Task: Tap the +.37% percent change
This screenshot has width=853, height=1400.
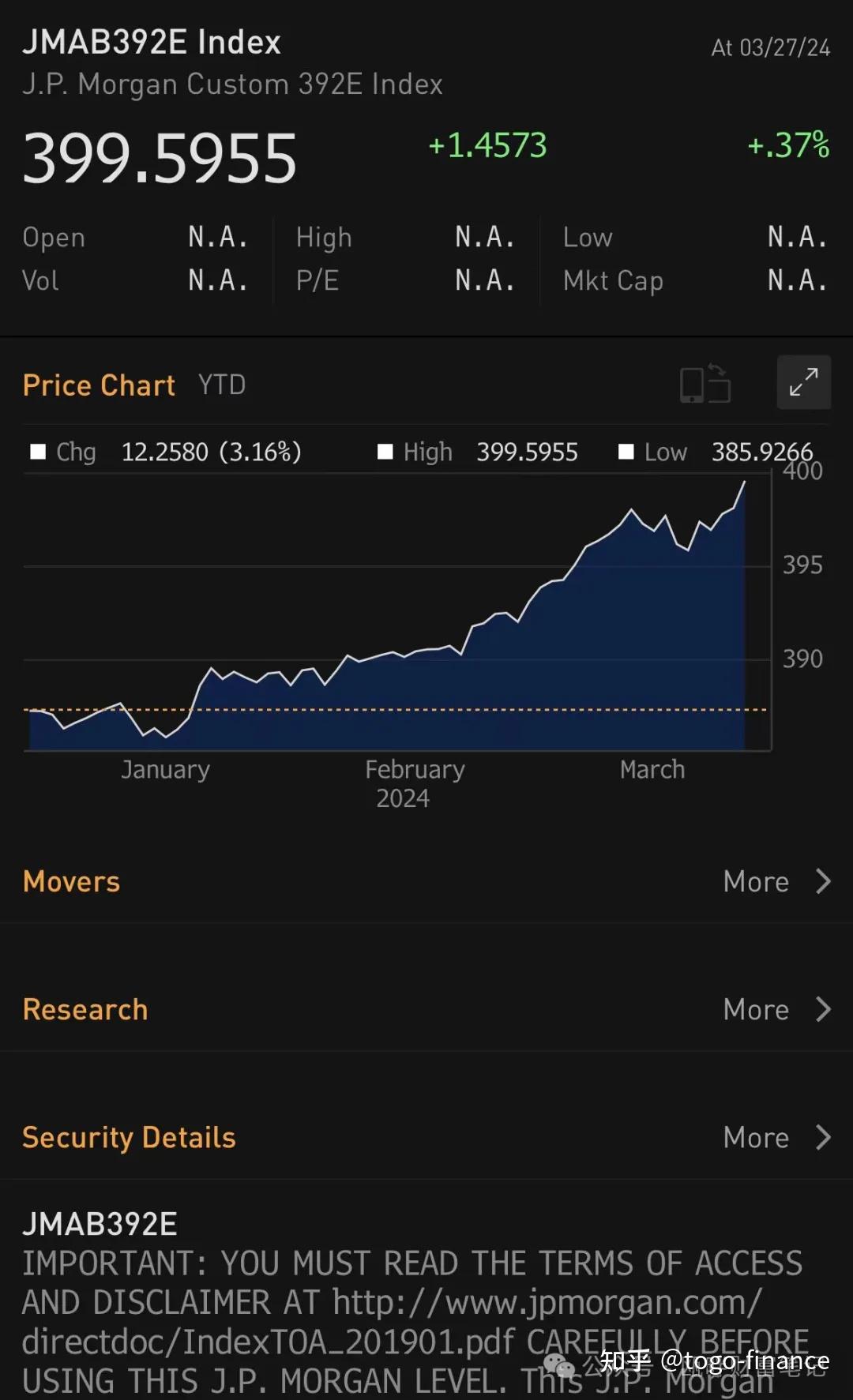Action: point(788,145)
